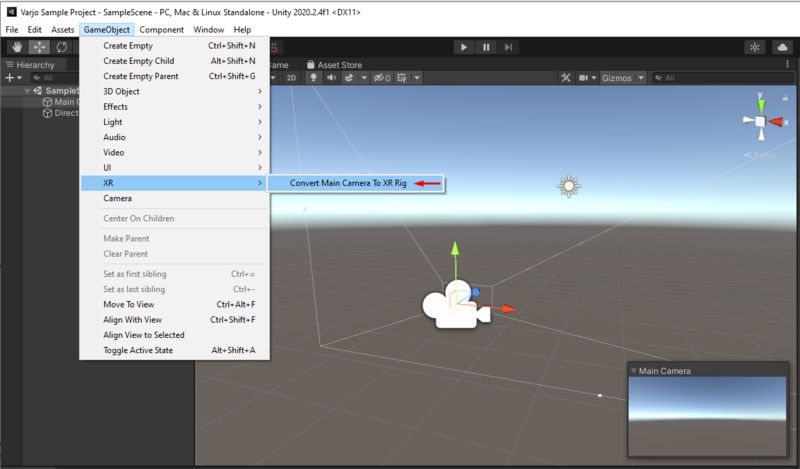Close the open GameObject menu
Screen dimensions: 800x469
[107, 30]
